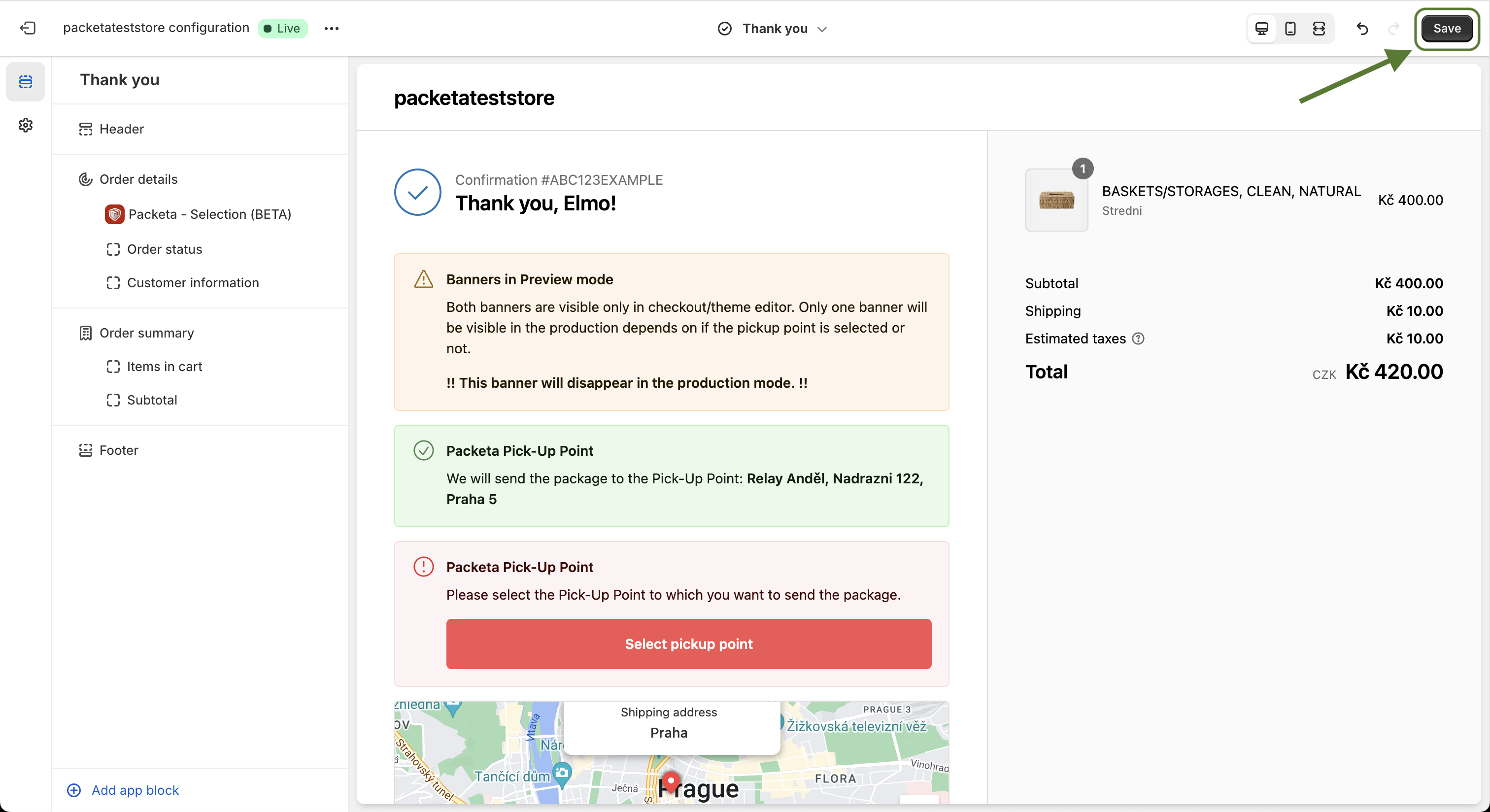Click the red alert icon on Pick-Up banner
Screen dimensions: 1490x812
tap(423, 567)
